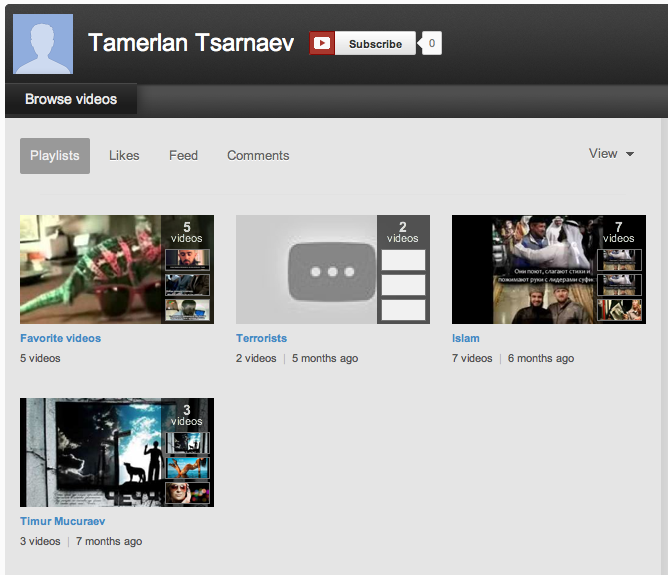Viewport: 668px width, 575px height.
Task: Click the '5 videos' count below Favorite videos
Action: click(40, 359)
